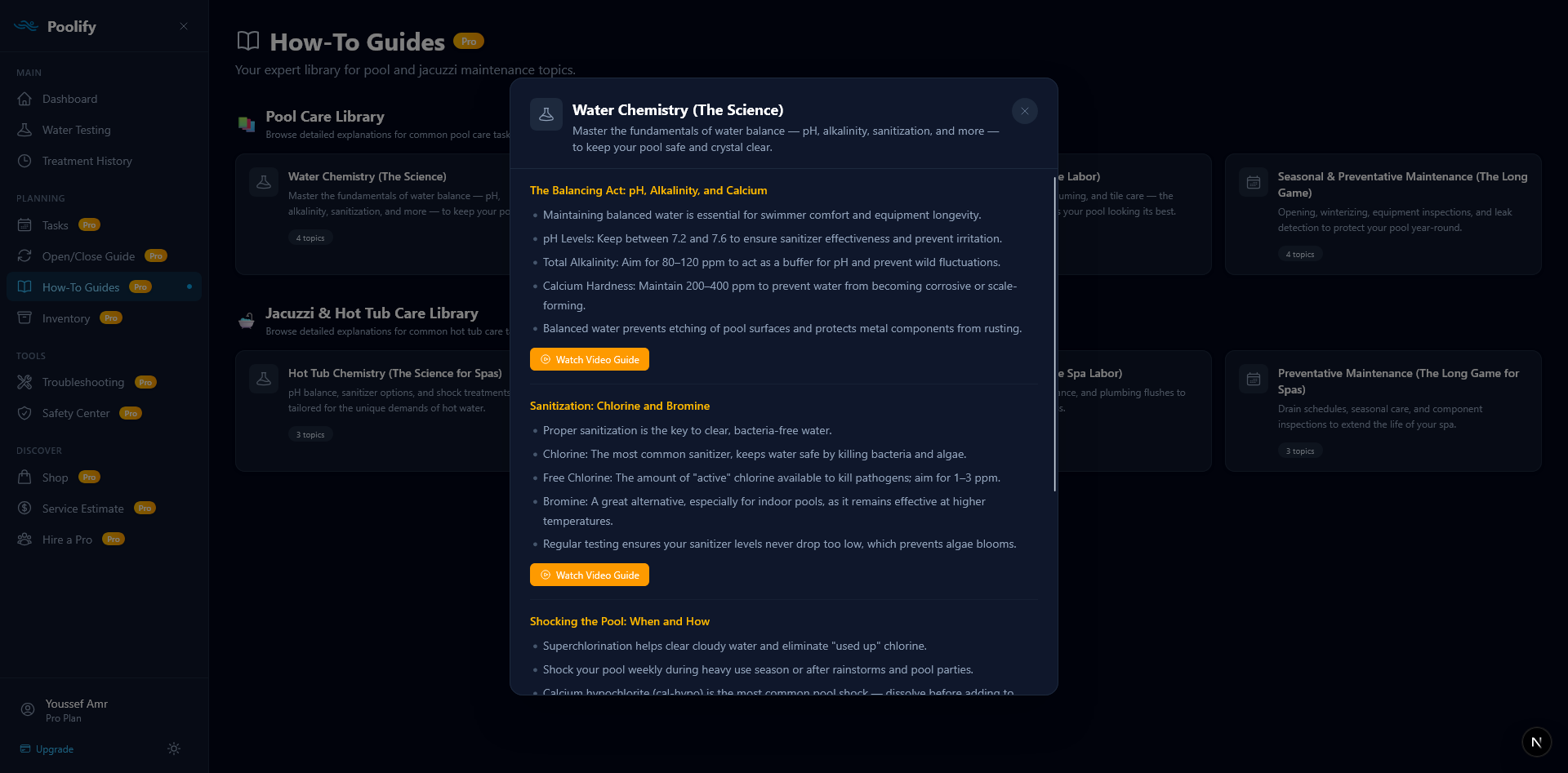
Task: Open Treatment History via clock icon
Action: click(27, 161)
